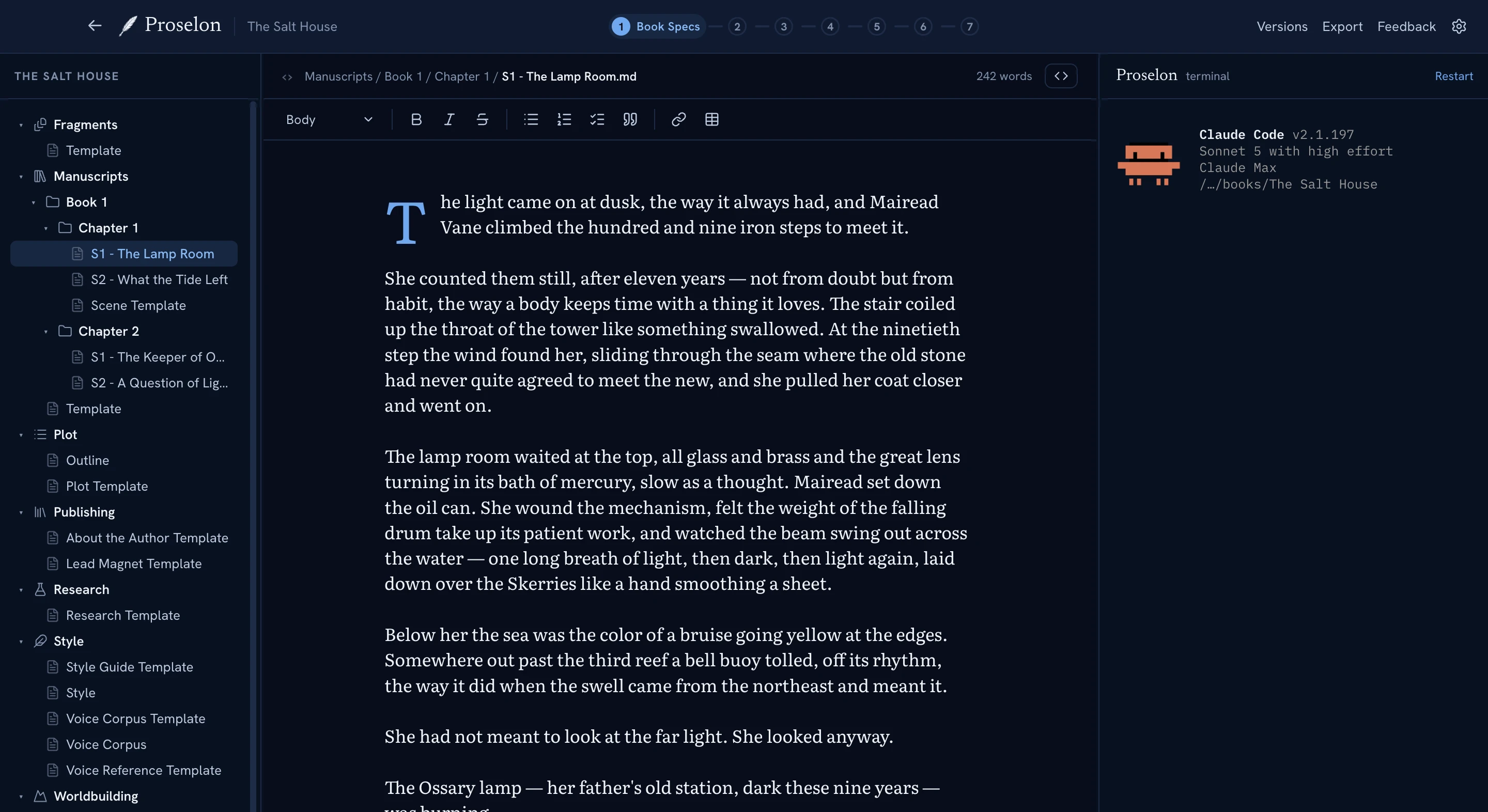The width and height of the screenshot is (1488, 812).
Task: Go to workflow step 6
Action: pos(923,26)
